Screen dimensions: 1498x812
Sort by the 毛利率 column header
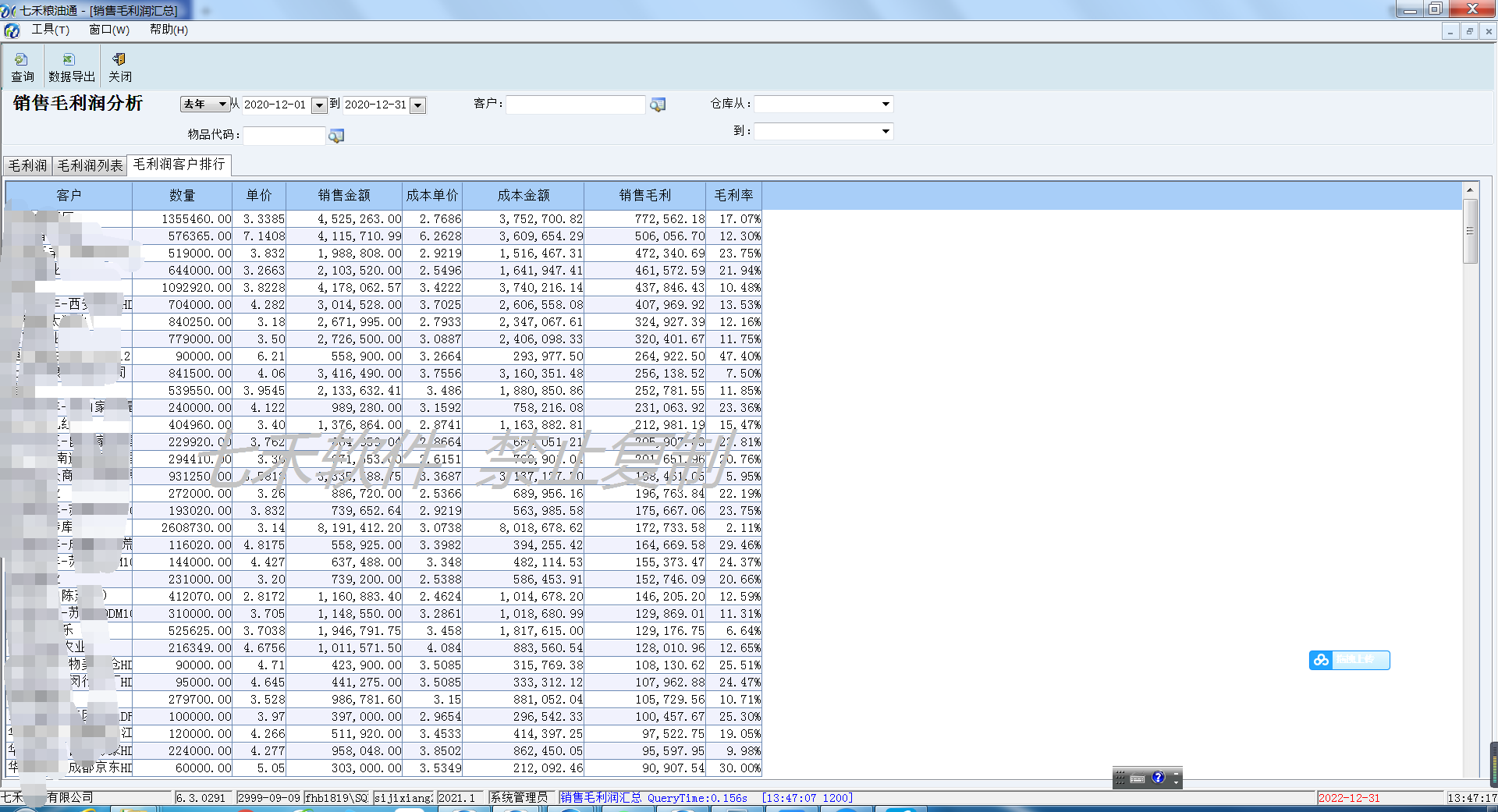tap(734, 196)
